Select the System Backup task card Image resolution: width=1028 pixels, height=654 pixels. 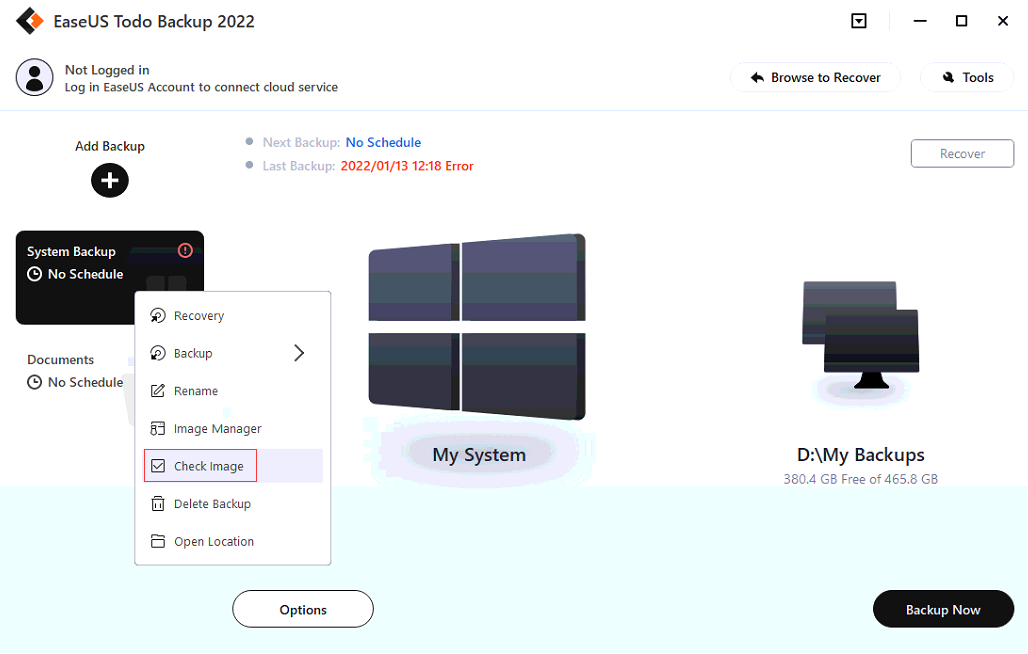109,277
